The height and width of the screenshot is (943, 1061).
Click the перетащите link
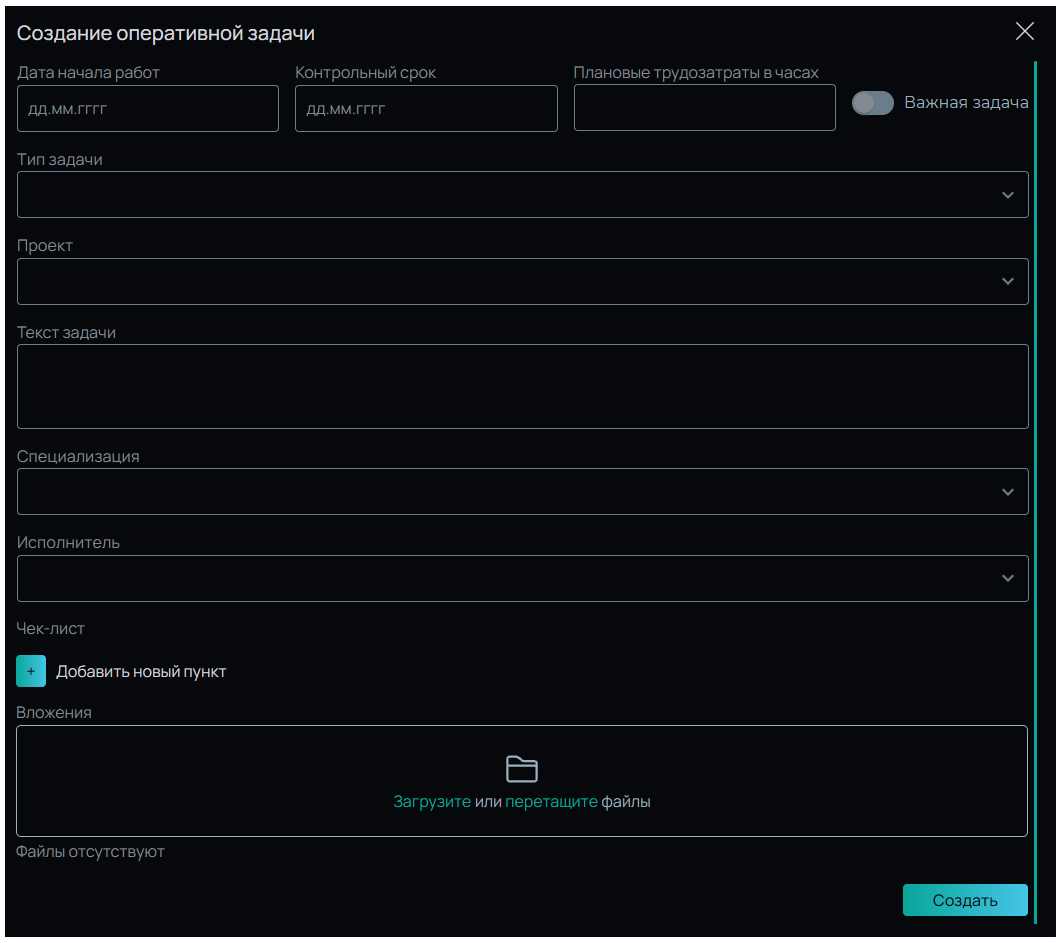(x=551, y=802)
